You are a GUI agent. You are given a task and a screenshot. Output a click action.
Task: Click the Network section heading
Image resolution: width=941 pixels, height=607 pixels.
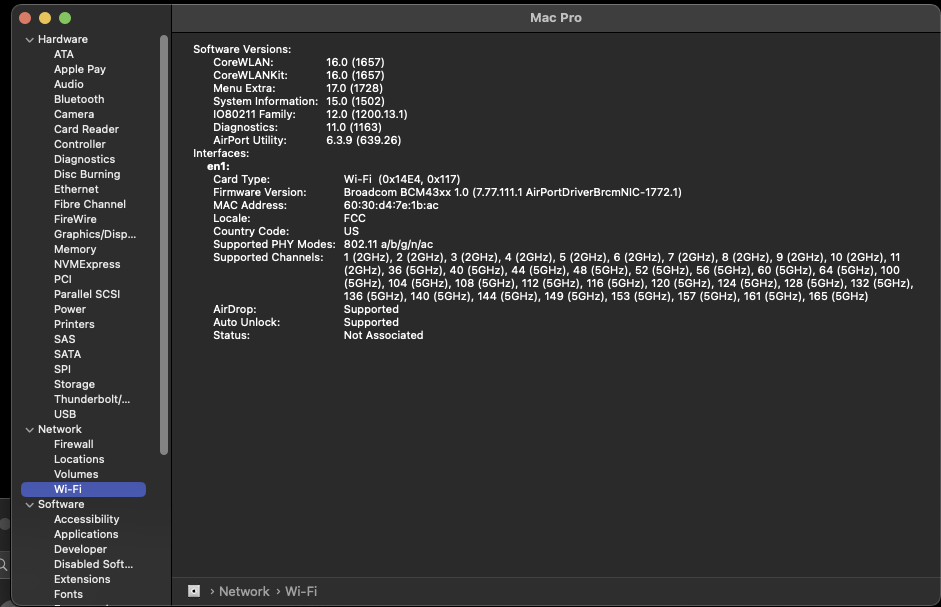pos(59,429)
